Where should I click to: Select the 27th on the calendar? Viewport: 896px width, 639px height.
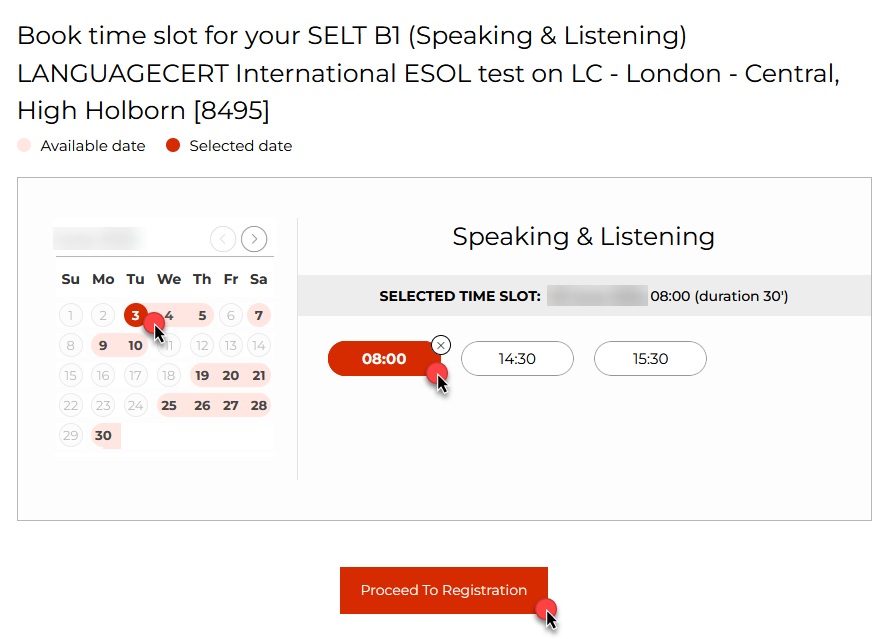point(231,405)
